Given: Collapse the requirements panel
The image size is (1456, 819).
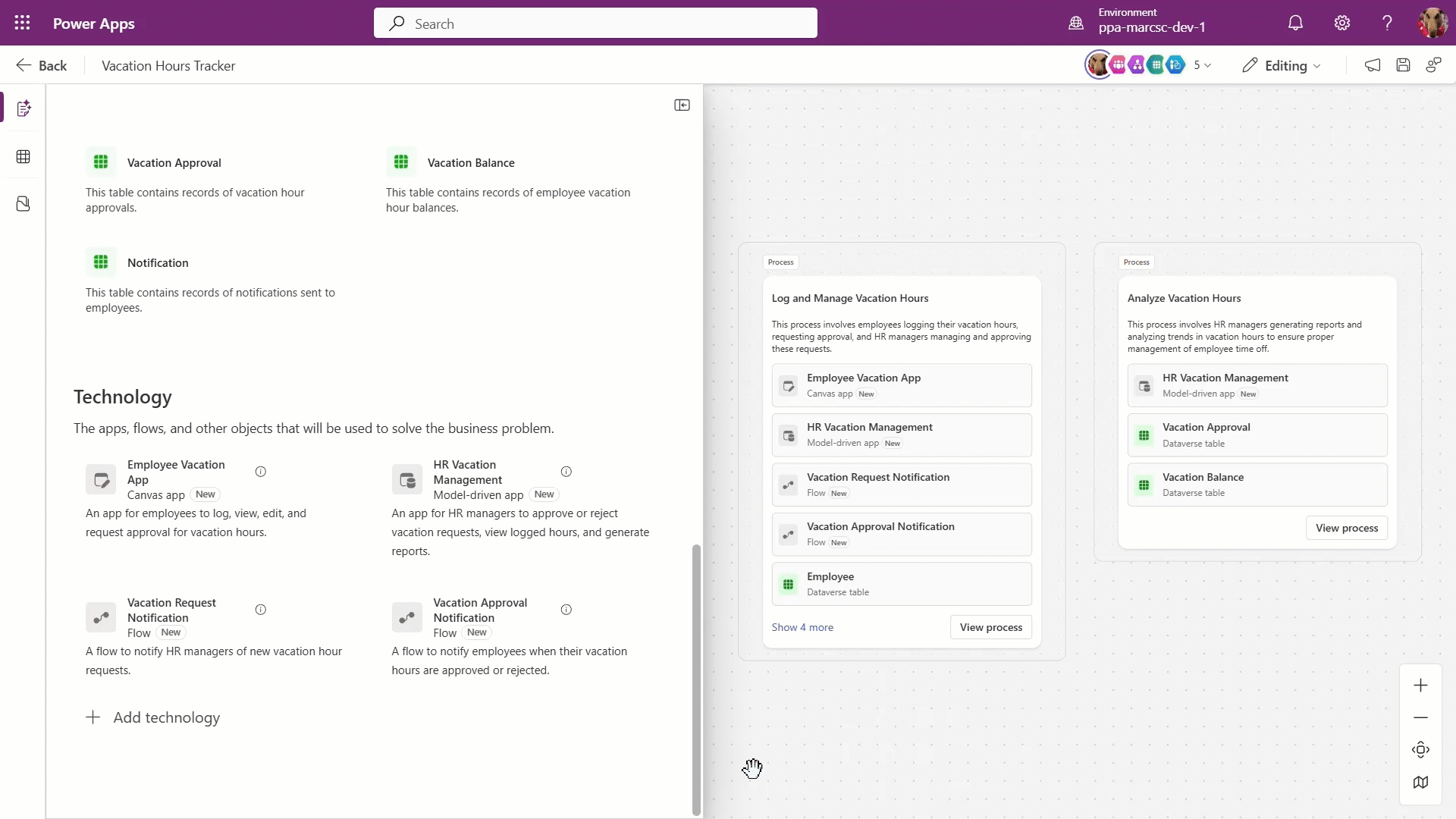Looking at the screenshot, I should pyautogui.click(x=682, y=105).
